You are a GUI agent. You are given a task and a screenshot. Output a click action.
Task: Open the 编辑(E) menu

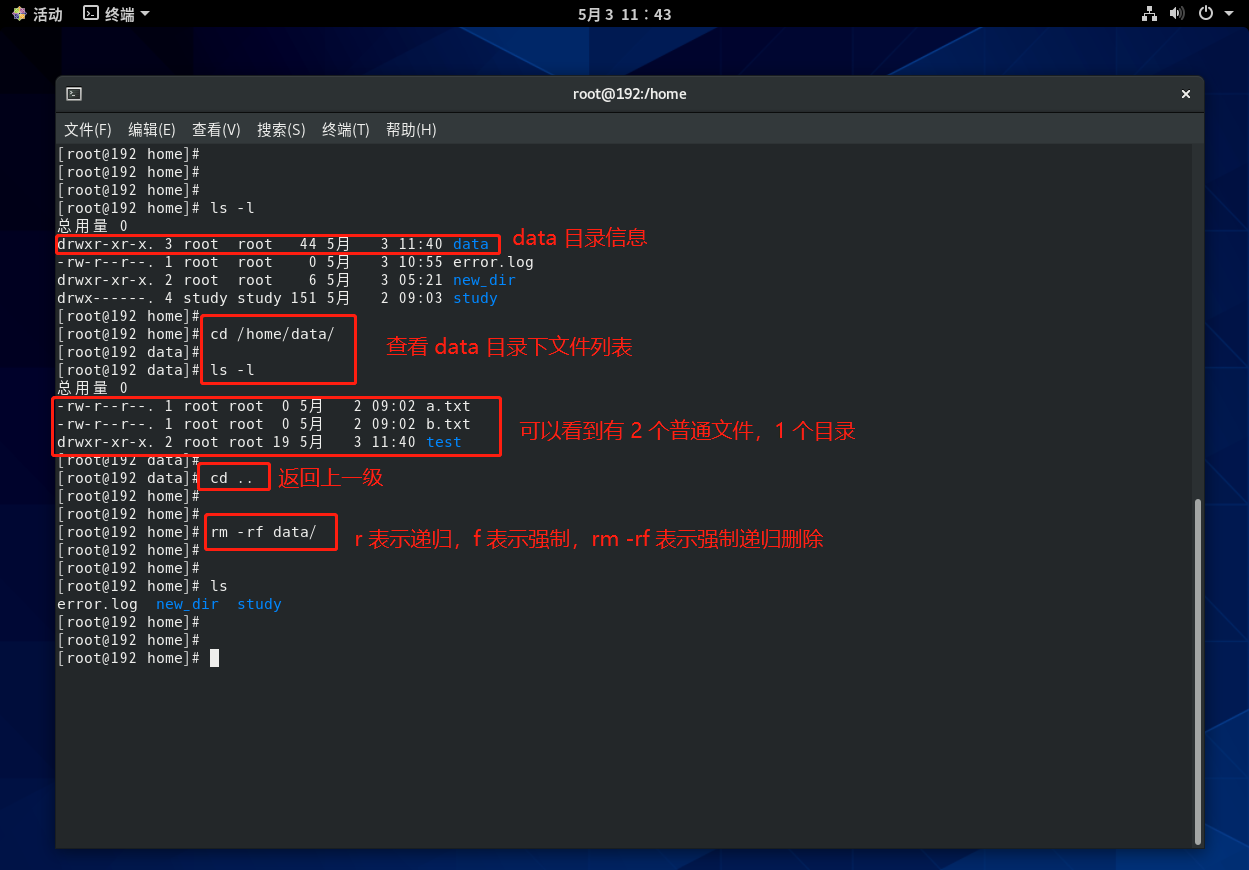click(x=152, y=130)
